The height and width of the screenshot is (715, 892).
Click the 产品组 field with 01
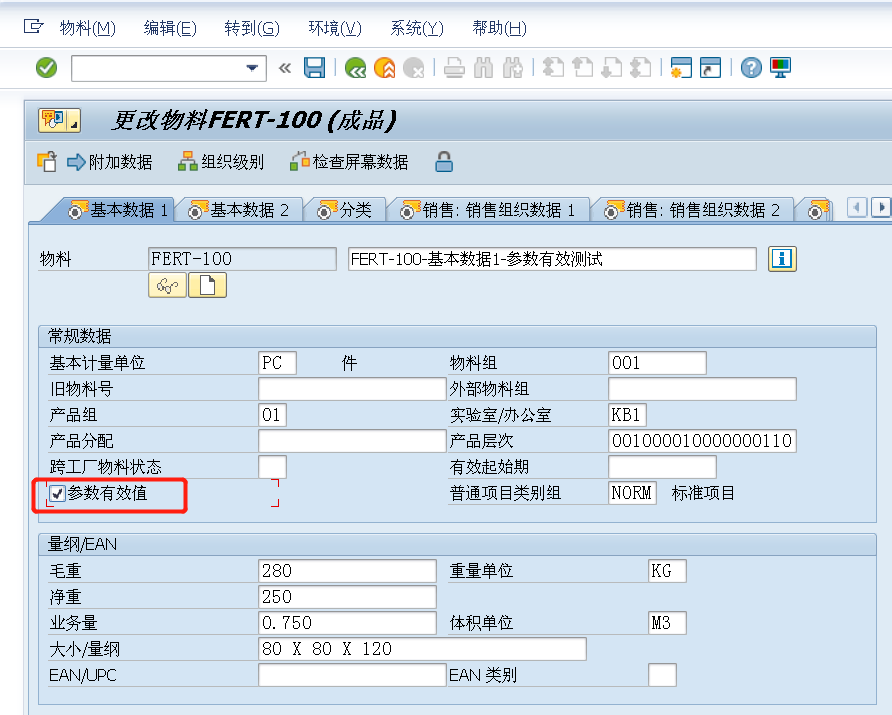pos(272,415)
